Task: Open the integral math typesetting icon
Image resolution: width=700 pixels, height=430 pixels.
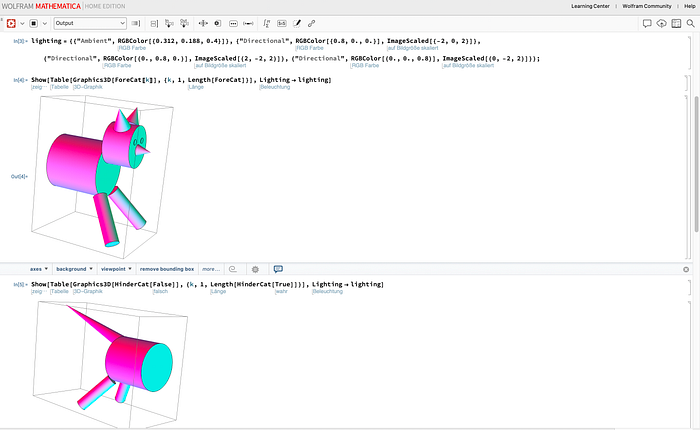Action: click(266, 23)
